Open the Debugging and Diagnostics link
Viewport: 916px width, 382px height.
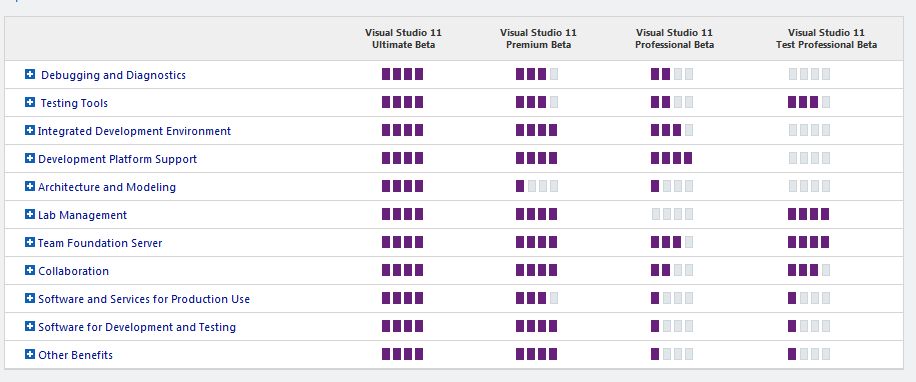(113, 75)
